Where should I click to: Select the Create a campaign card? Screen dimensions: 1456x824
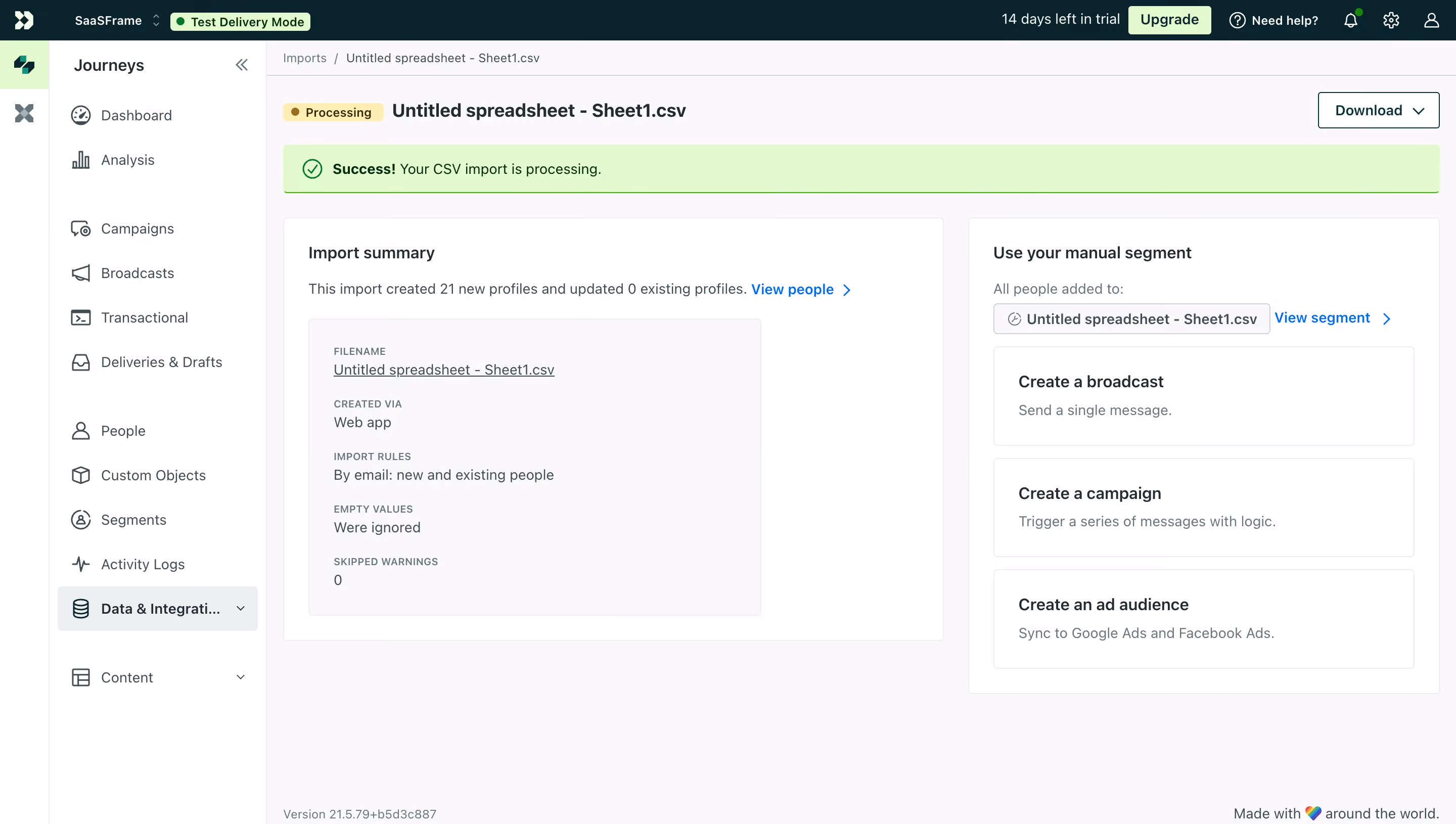(1204, 508)
